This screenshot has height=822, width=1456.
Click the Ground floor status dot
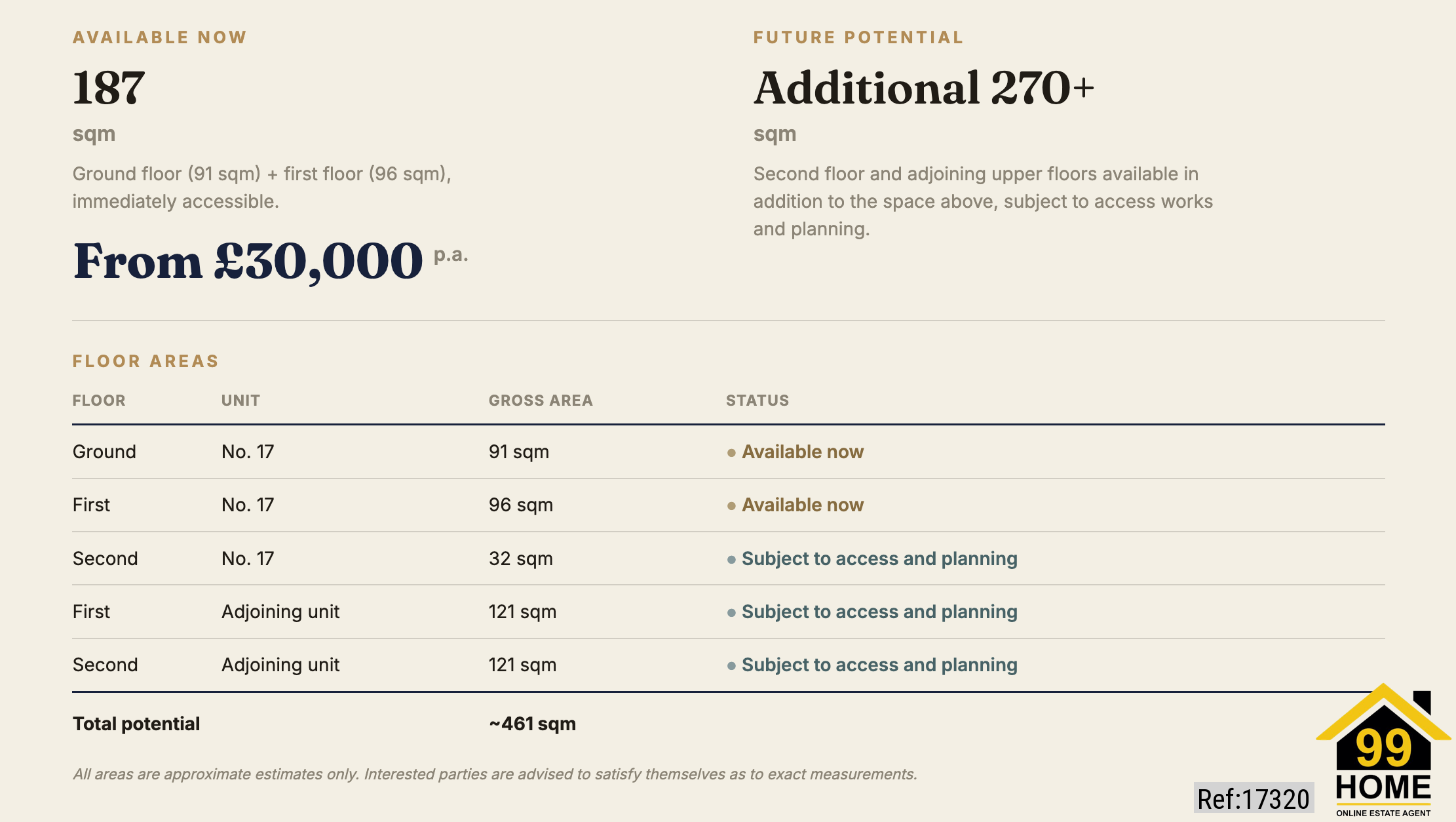pyautogui.click(x=731, y=452)
